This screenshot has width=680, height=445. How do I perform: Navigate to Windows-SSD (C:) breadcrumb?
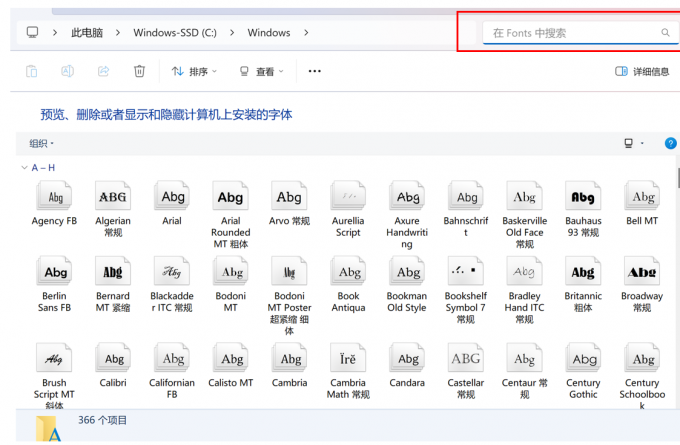click(175, 33)
